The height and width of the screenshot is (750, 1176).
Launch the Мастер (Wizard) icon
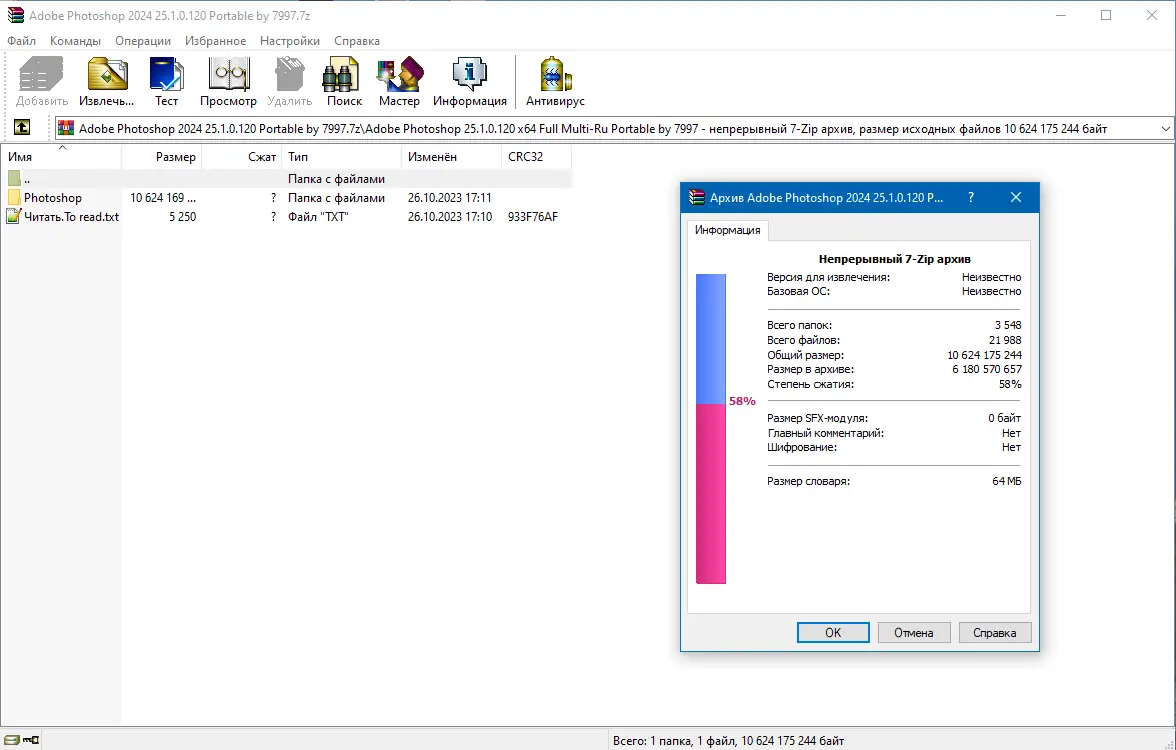[399, 75]
